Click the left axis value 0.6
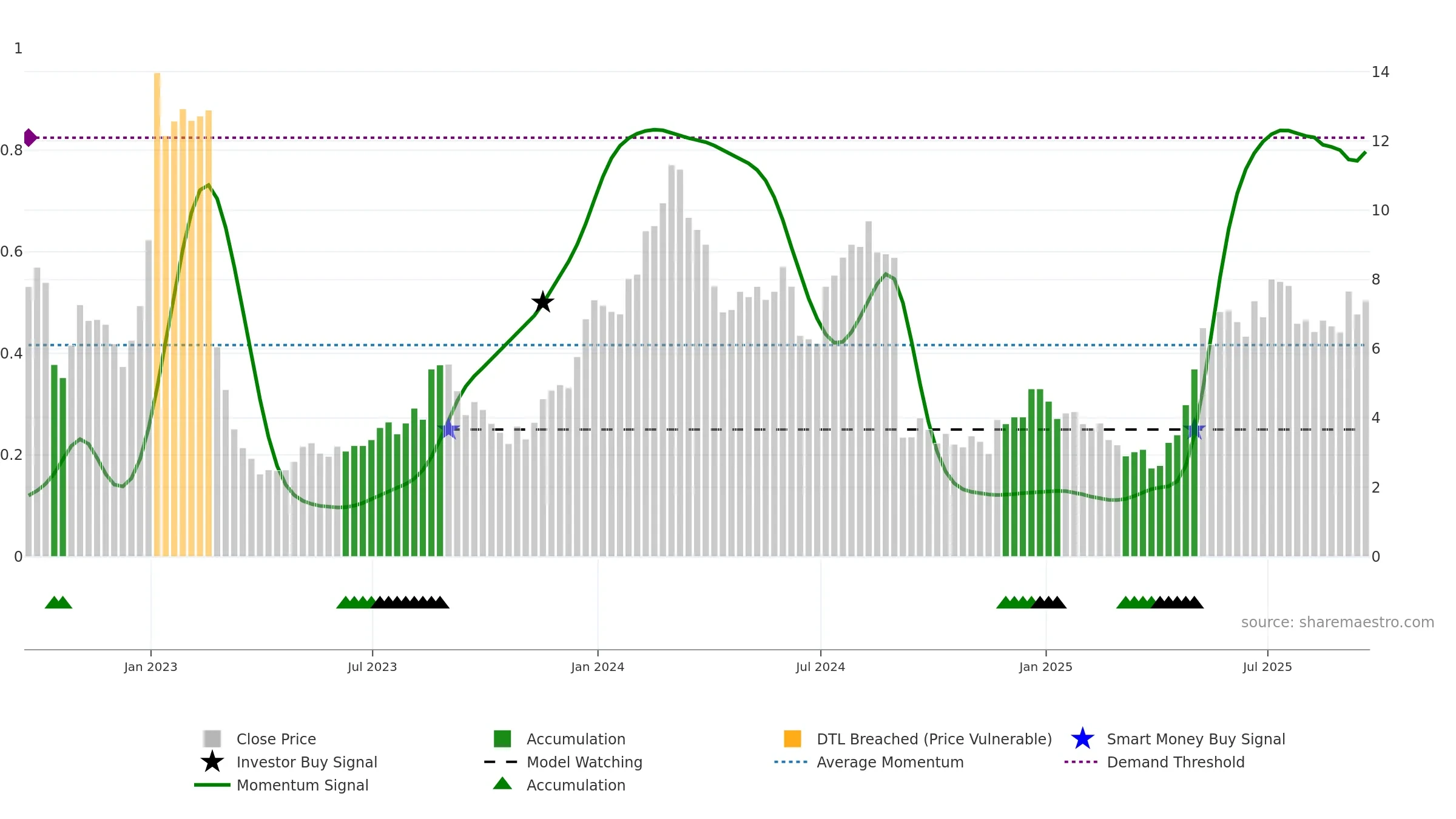Viewport: 1456px width, 819px height. coord(12,251)
